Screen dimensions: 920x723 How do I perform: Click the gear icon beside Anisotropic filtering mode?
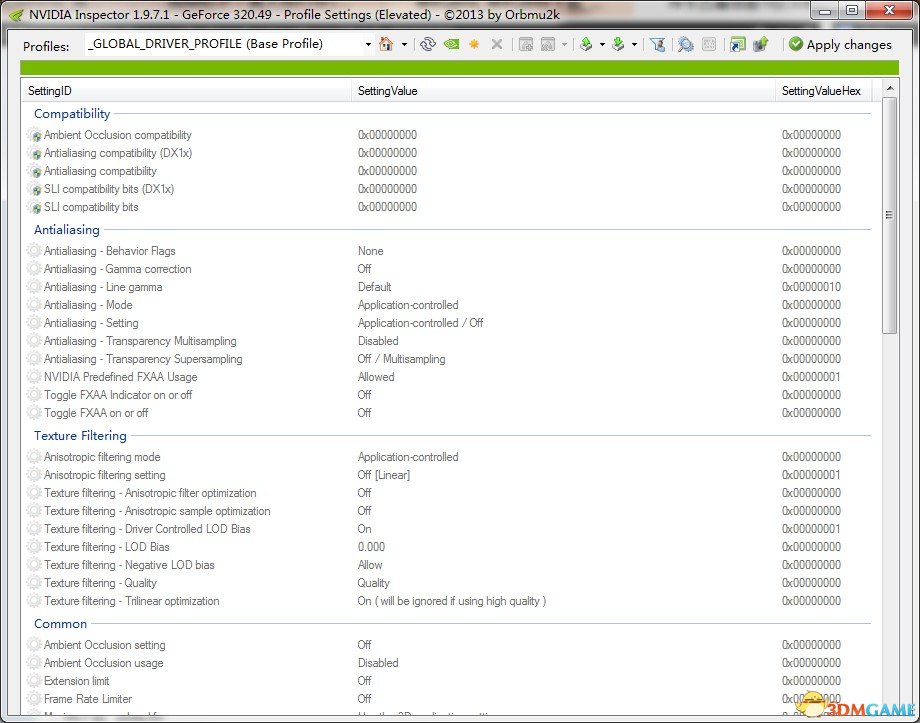pos(35,457)
